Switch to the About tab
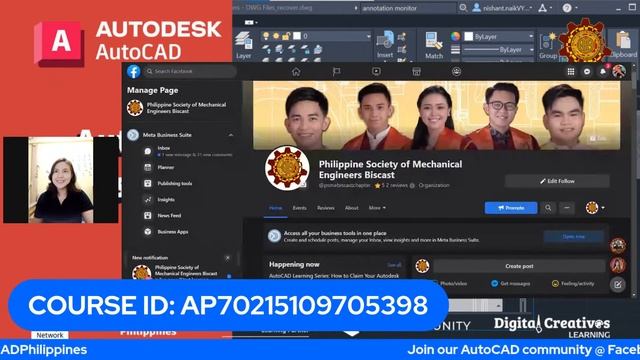This screenshot has height=360, width=640. click(x=351, y=208)
